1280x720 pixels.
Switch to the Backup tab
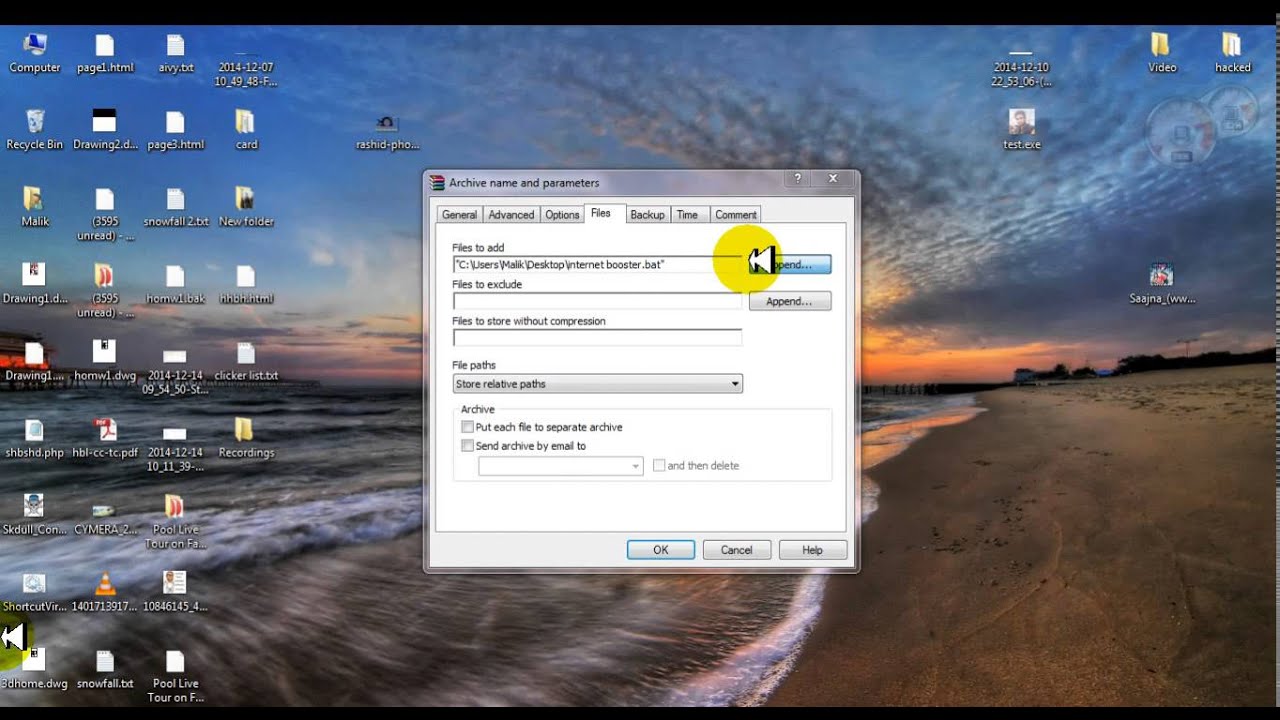tap(647, 215)
